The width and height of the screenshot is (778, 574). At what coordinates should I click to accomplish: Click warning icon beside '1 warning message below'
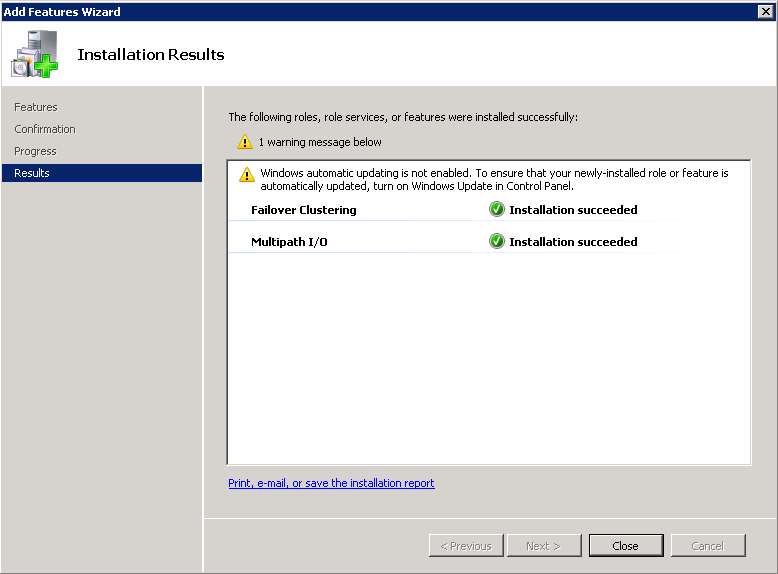click(x=245, y=142)
